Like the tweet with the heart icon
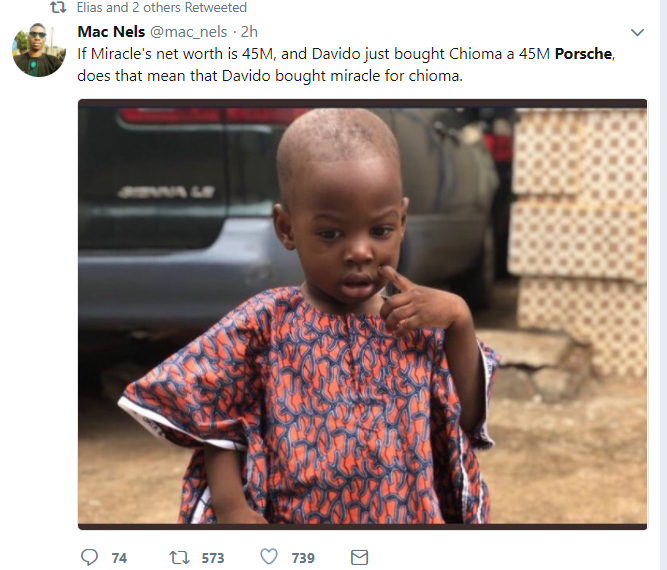This screenshot has height=570, width=667. 268,557
